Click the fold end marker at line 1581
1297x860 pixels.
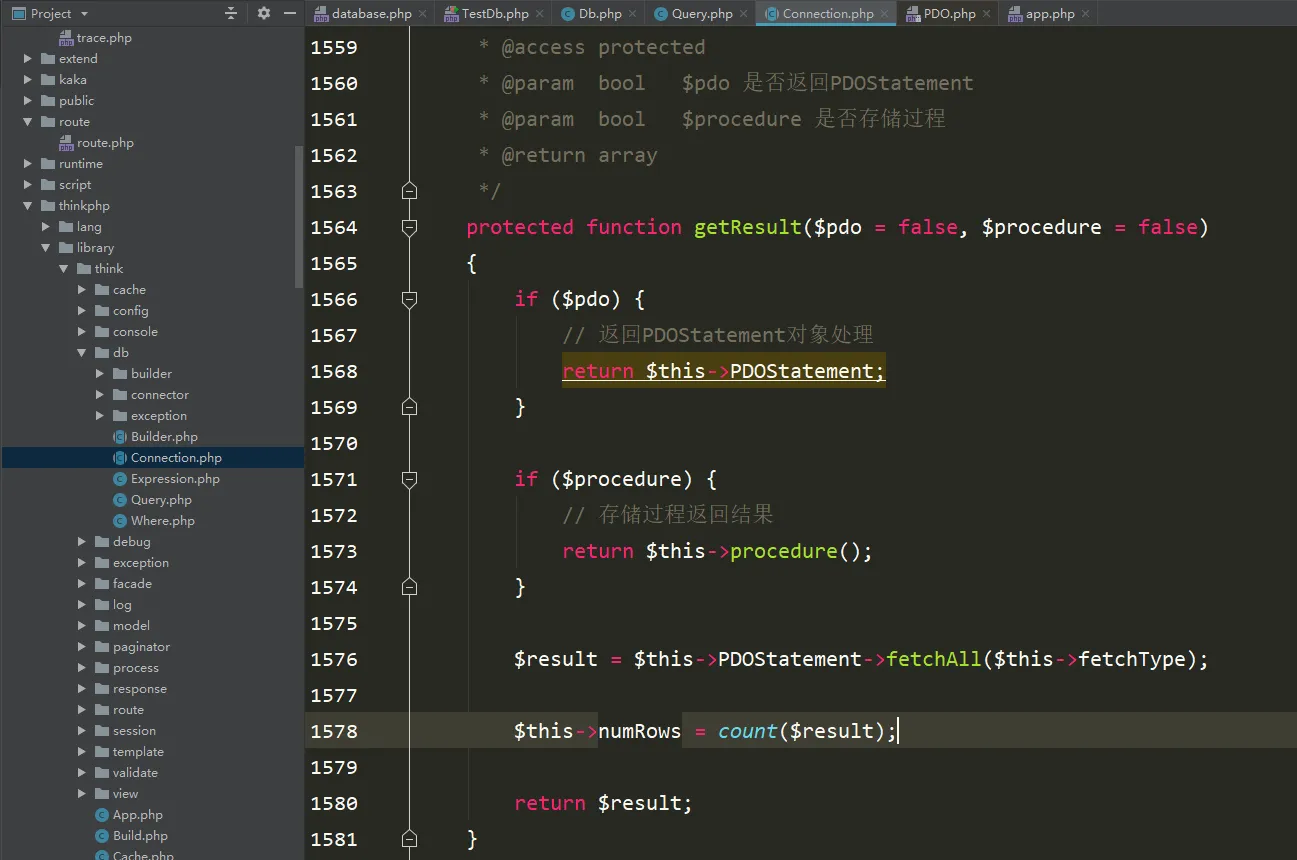point(409,838)
